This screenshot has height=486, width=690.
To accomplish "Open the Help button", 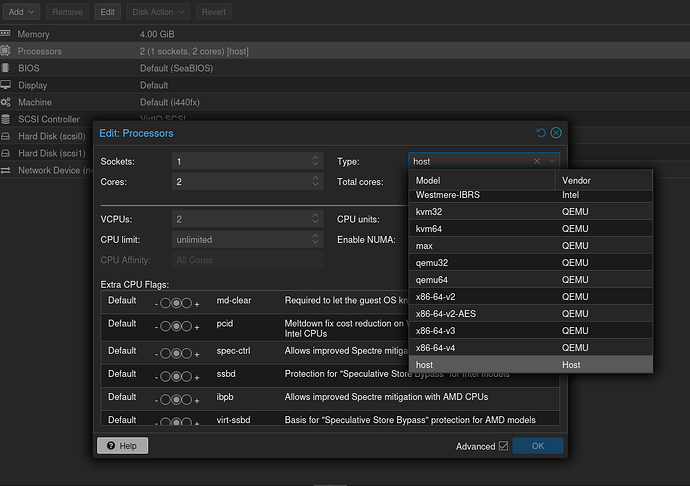I will click(x=122, y=446).
